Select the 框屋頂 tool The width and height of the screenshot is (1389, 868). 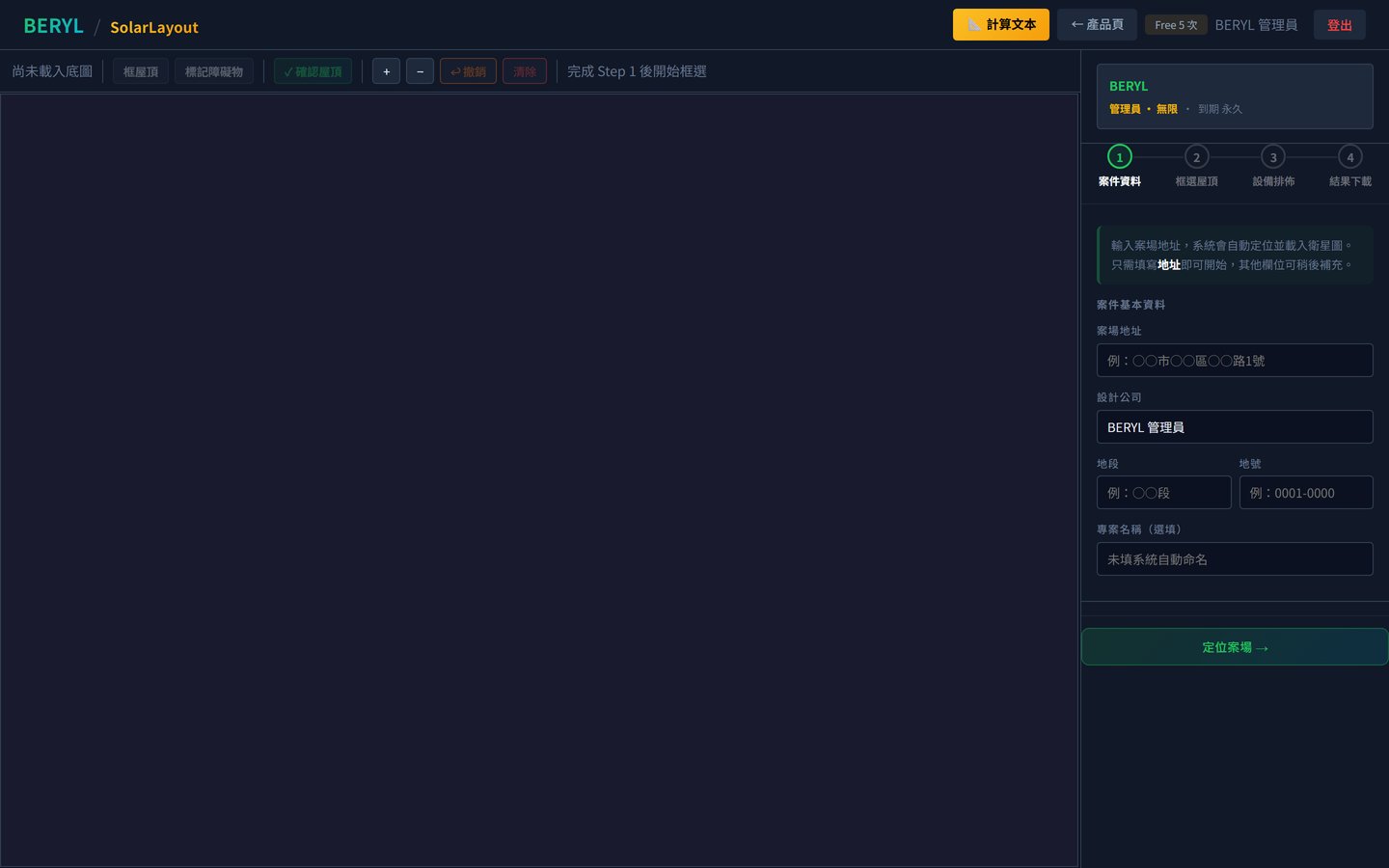pos(141,71)
